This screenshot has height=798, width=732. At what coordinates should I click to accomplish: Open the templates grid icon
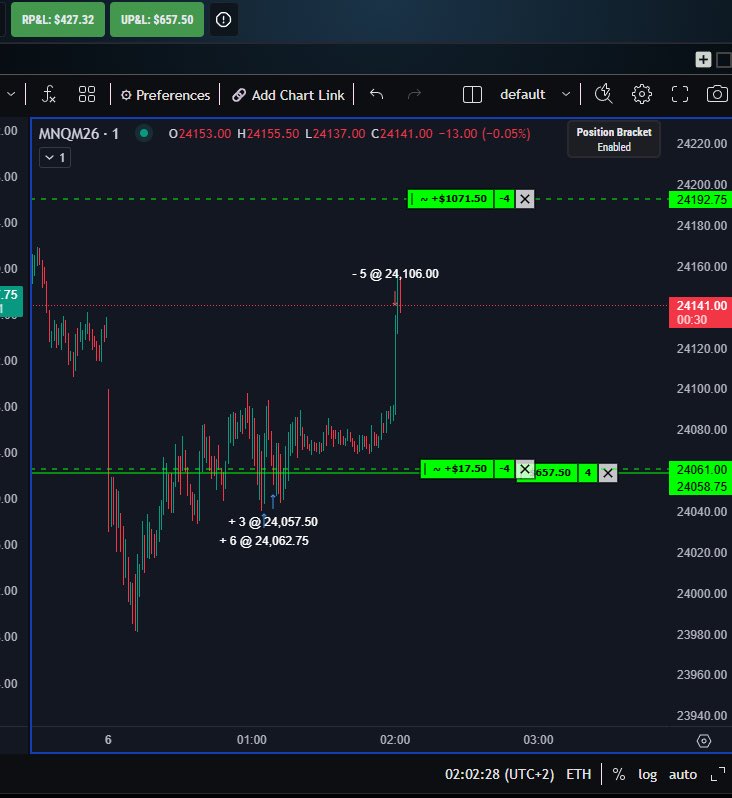[x=87, y=95]
